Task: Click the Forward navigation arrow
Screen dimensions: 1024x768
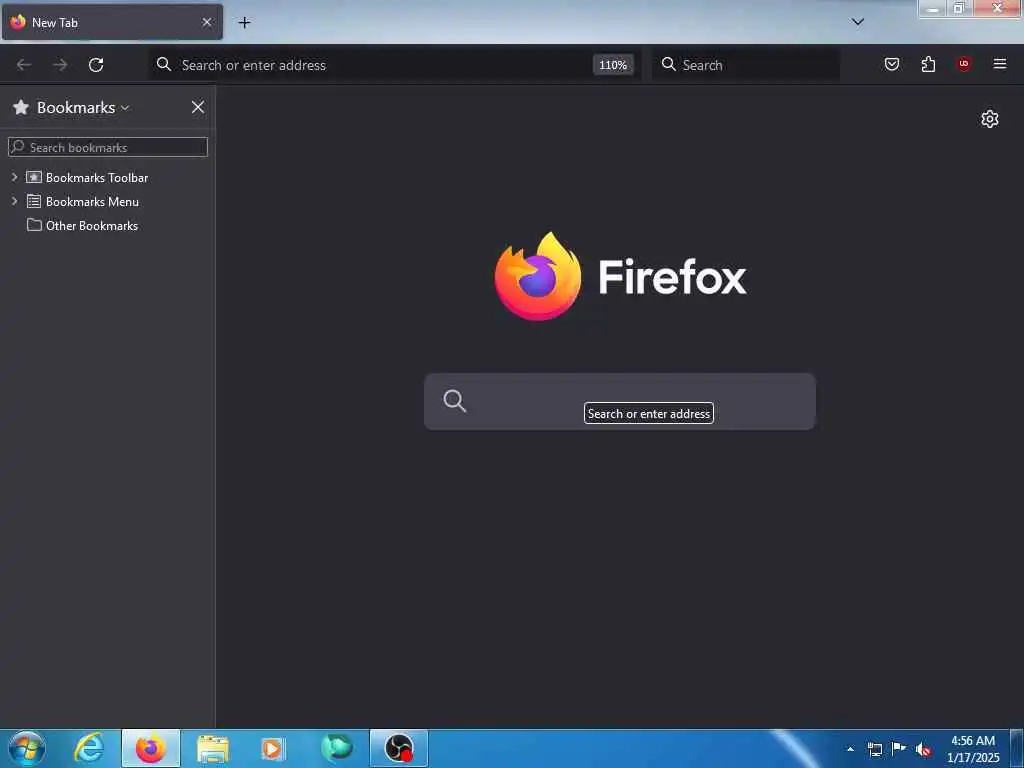Action: coord(60,65)
